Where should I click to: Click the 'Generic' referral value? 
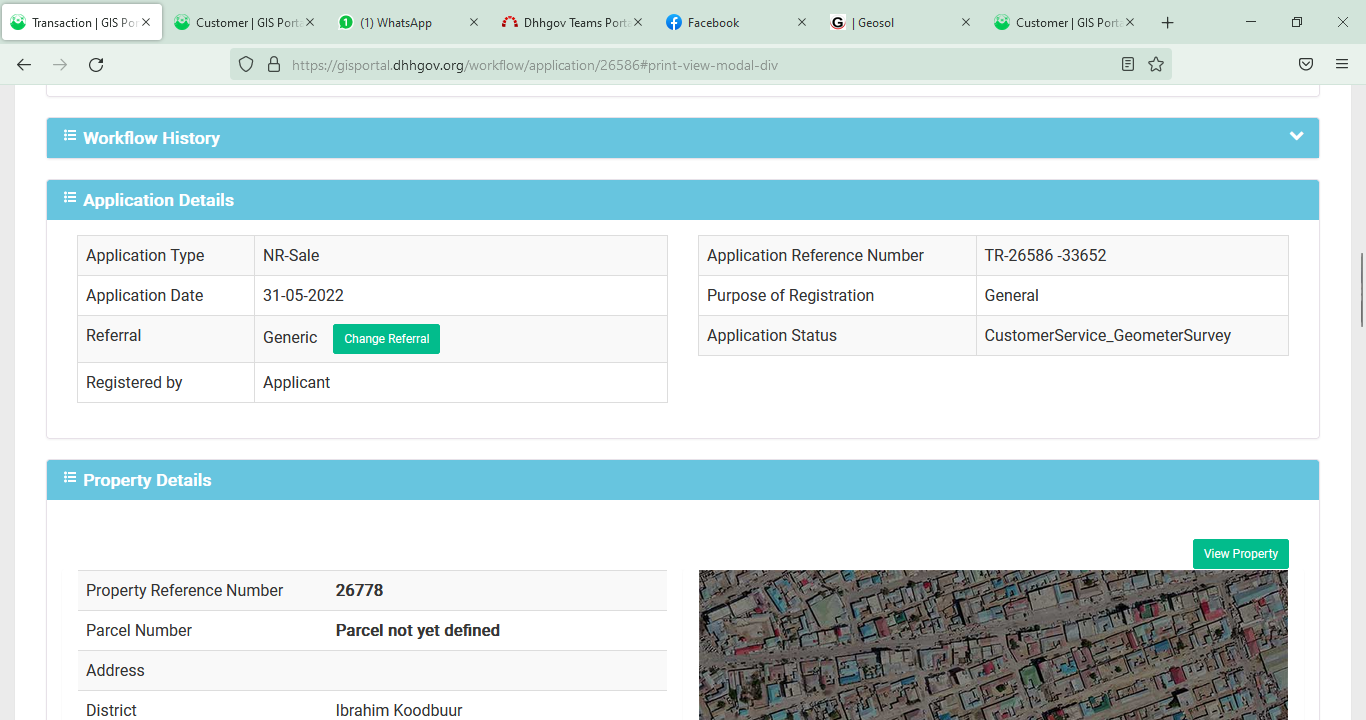290,338
